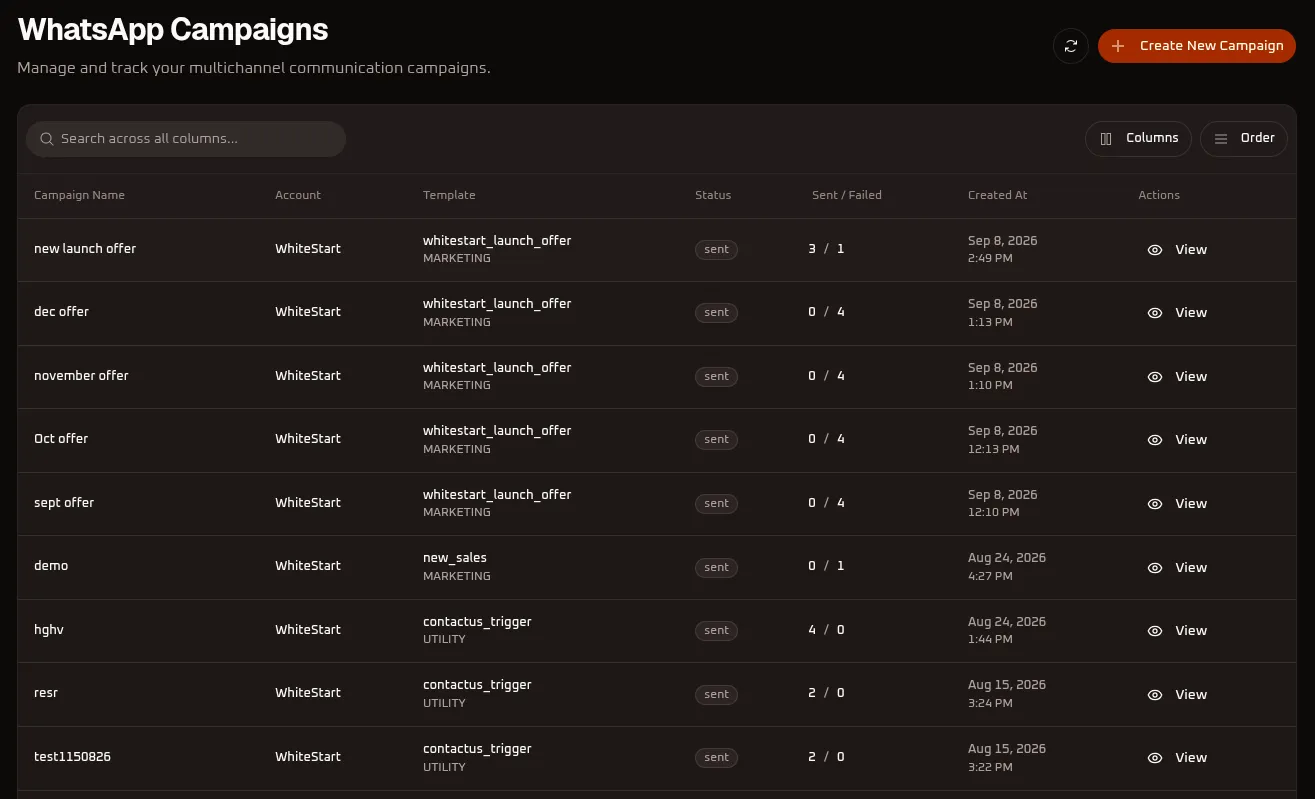
Task: Click the '3 / 1' sent/failed count
Action: [826, 249]
